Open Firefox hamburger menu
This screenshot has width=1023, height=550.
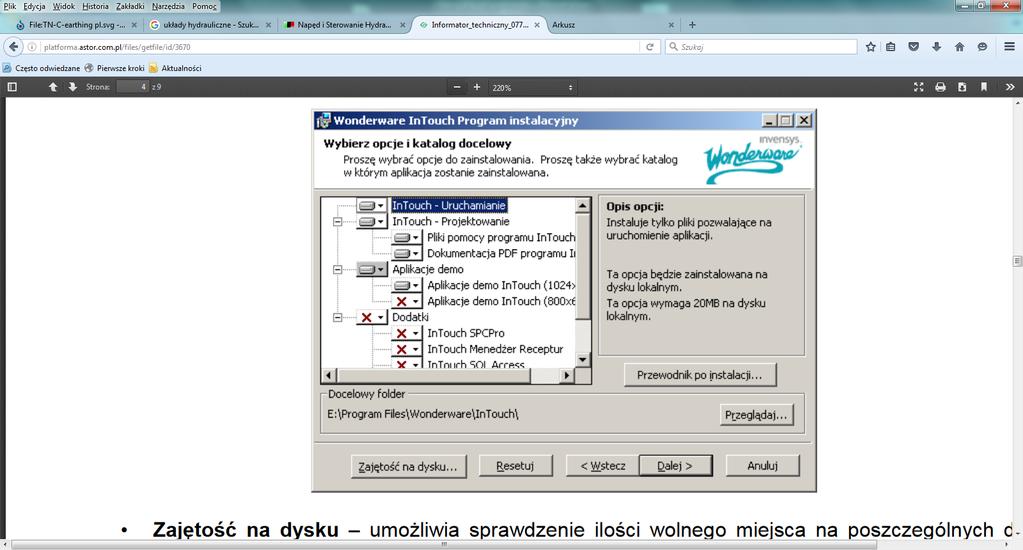tap(1009, 47)
